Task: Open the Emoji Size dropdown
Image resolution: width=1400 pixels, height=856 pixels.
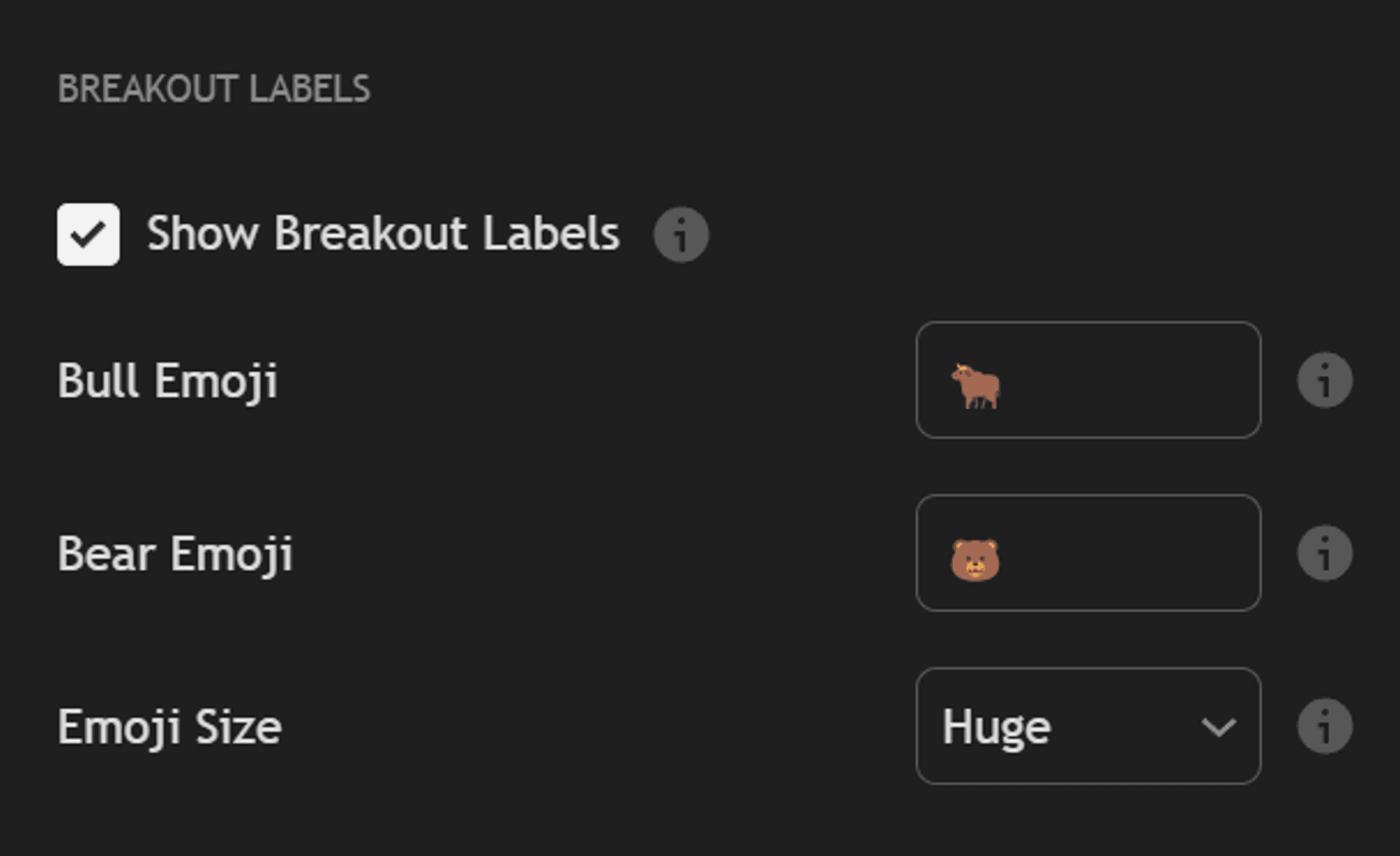Action: pos(1087,726)
